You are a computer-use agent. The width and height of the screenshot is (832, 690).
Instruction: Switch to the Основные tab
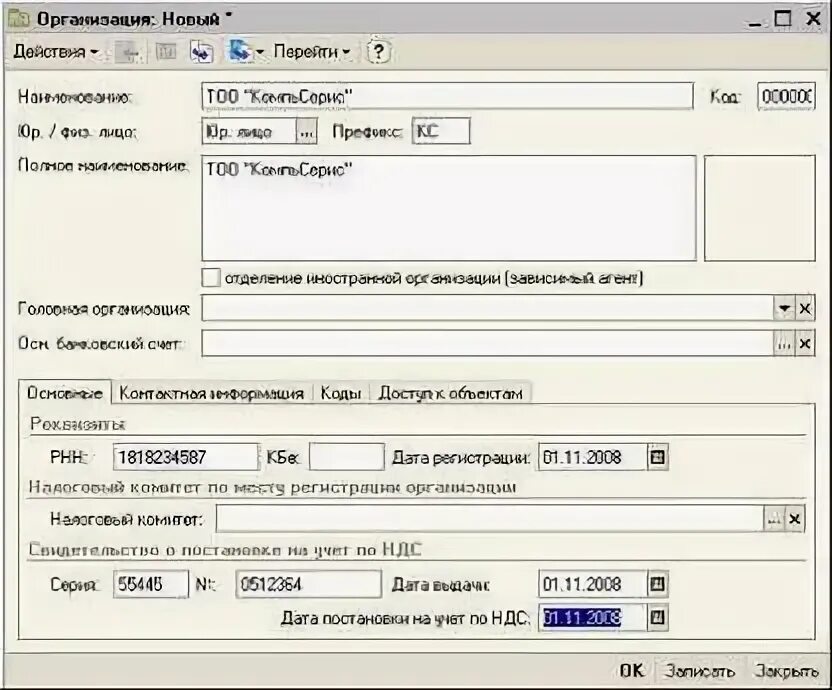(x=65, y=393)
